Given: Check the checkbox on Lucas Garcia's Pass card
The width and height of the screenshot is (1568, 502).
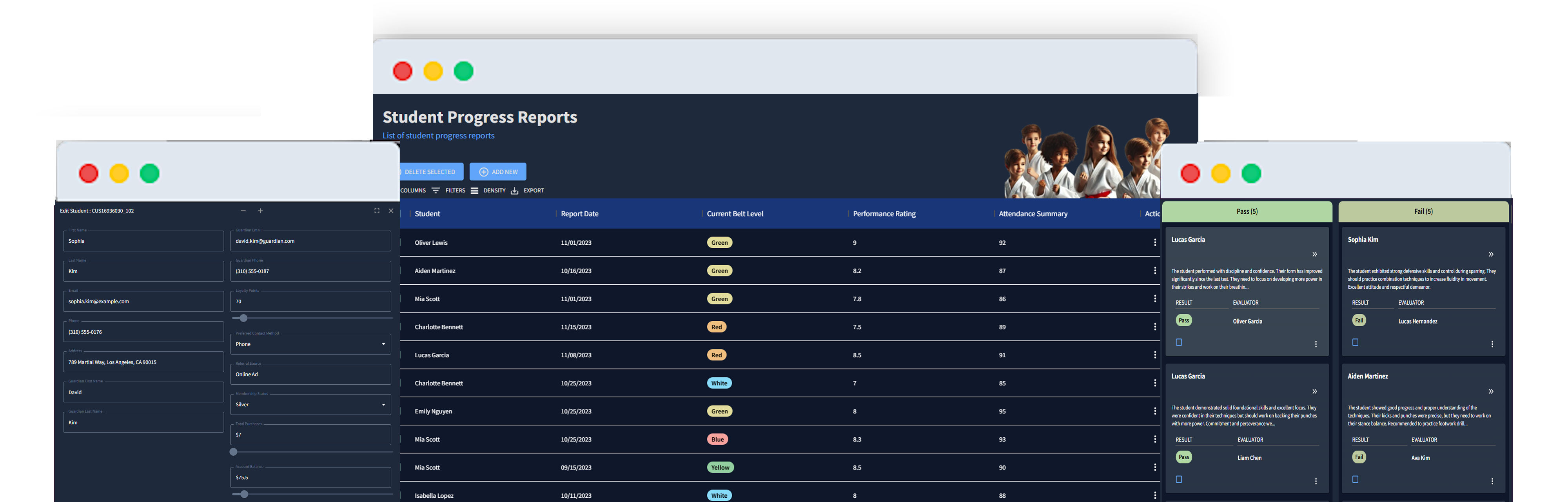Looking at the screenshot, I should (1178, 342).
